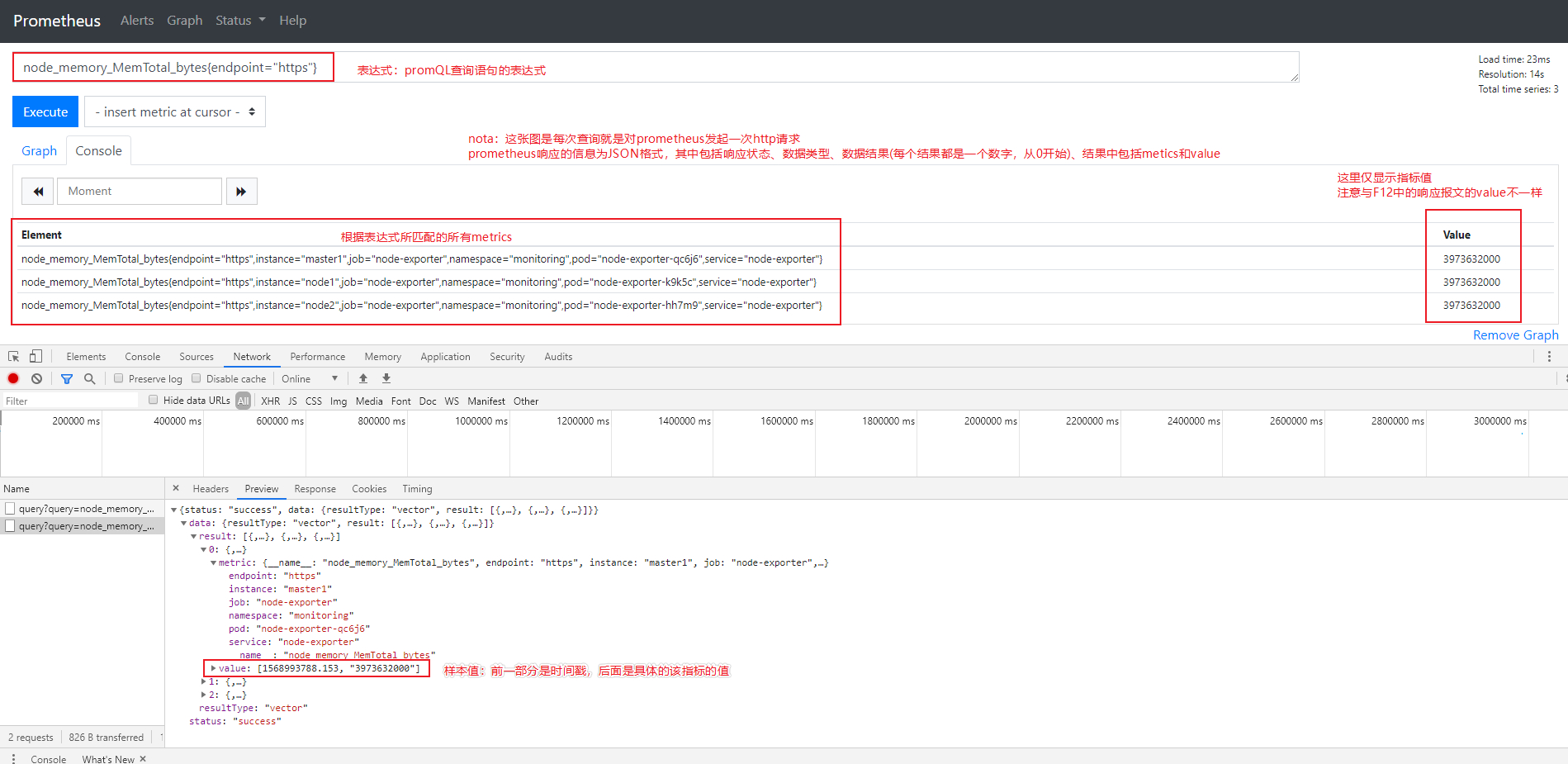Click the Remove Graph link
This screenshot has width=1568, height=764.
pos(1515,335)
